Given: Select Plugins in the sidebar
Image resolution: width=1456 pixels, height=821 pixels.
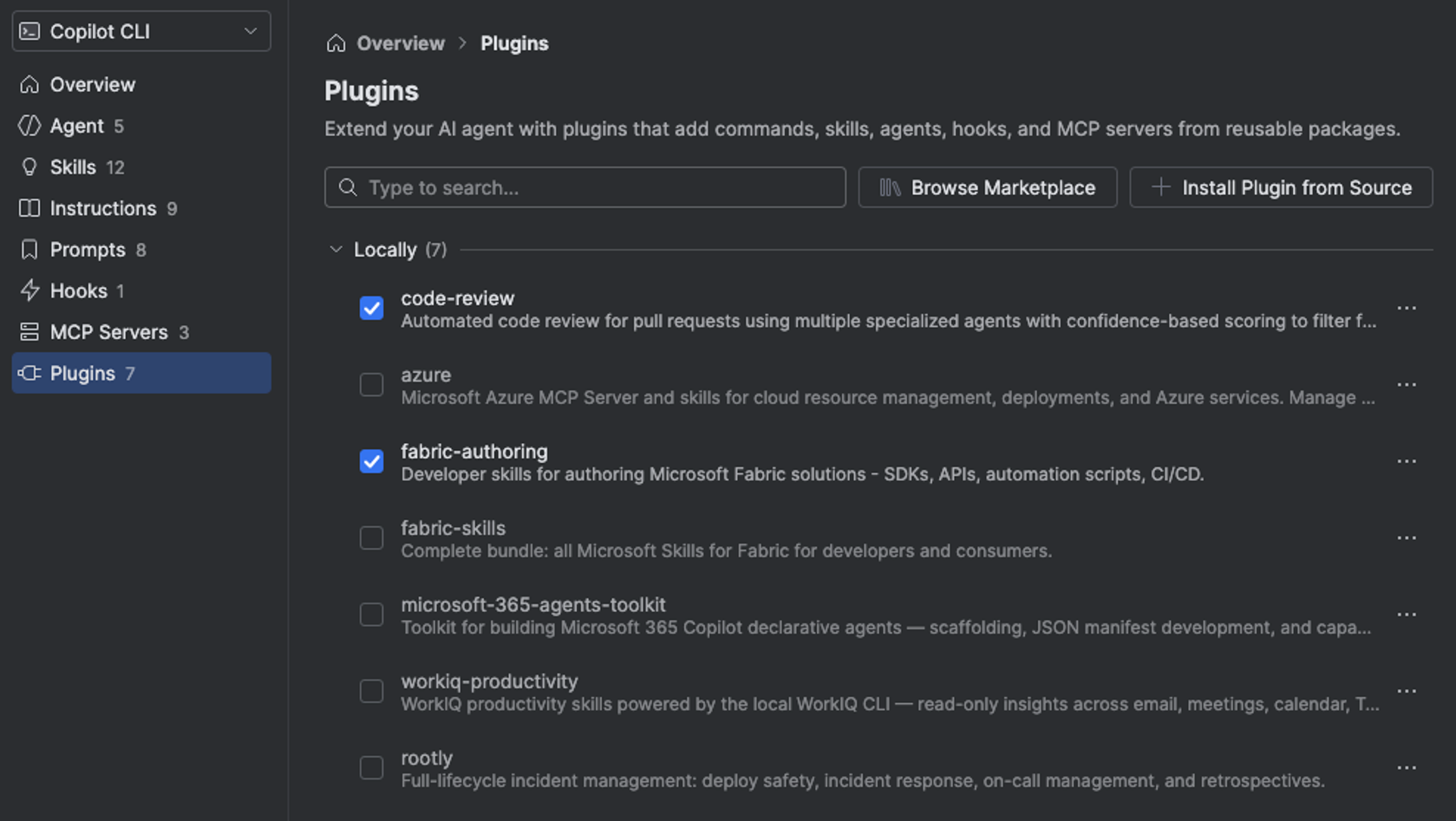Looking at the screenshot, I should (x=141, y=373).
